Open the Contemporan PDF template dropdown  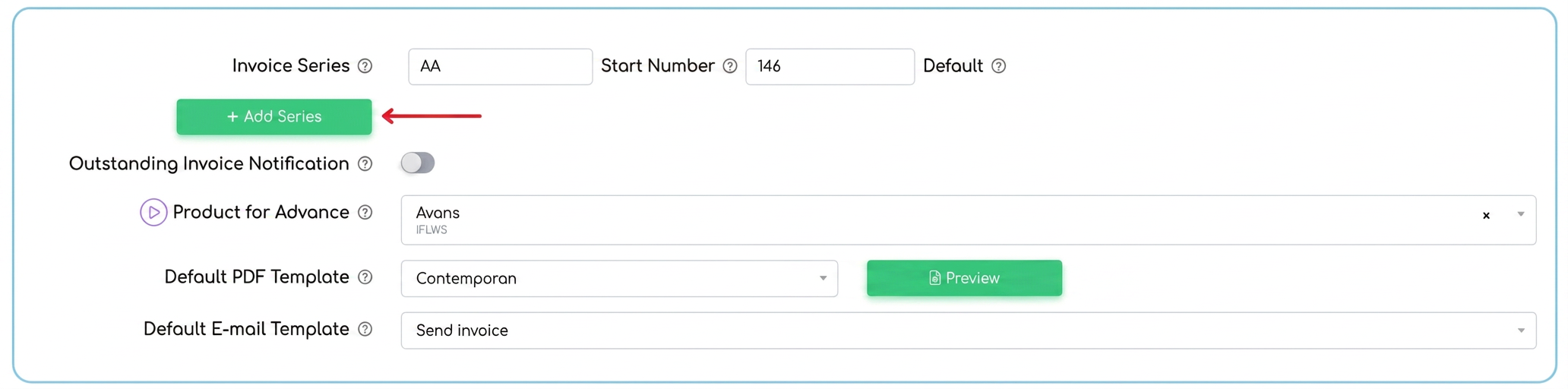[619, 279]
